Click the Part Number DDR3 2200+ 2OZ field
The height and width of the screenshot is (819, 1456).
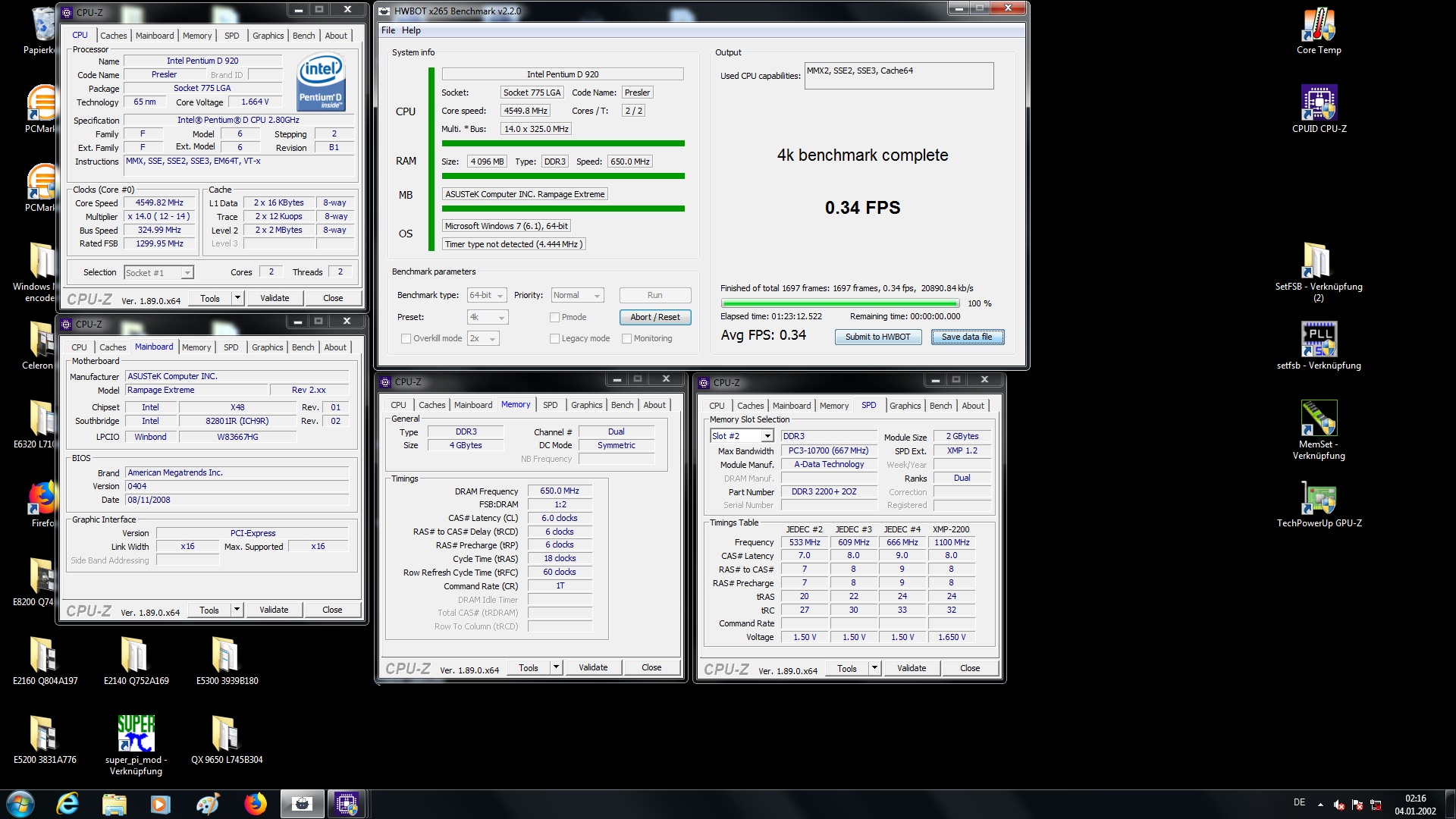pos(828,492)
